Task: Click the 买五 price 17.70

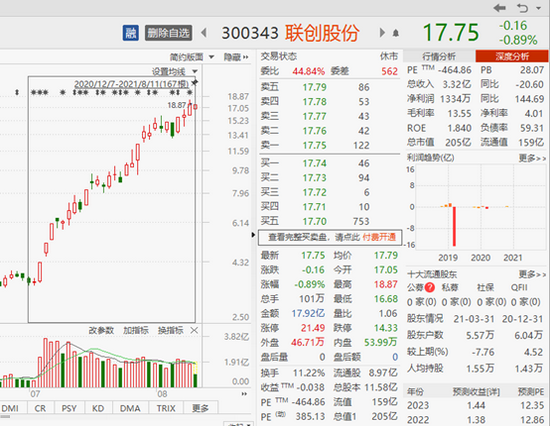Action: (315, 221)
